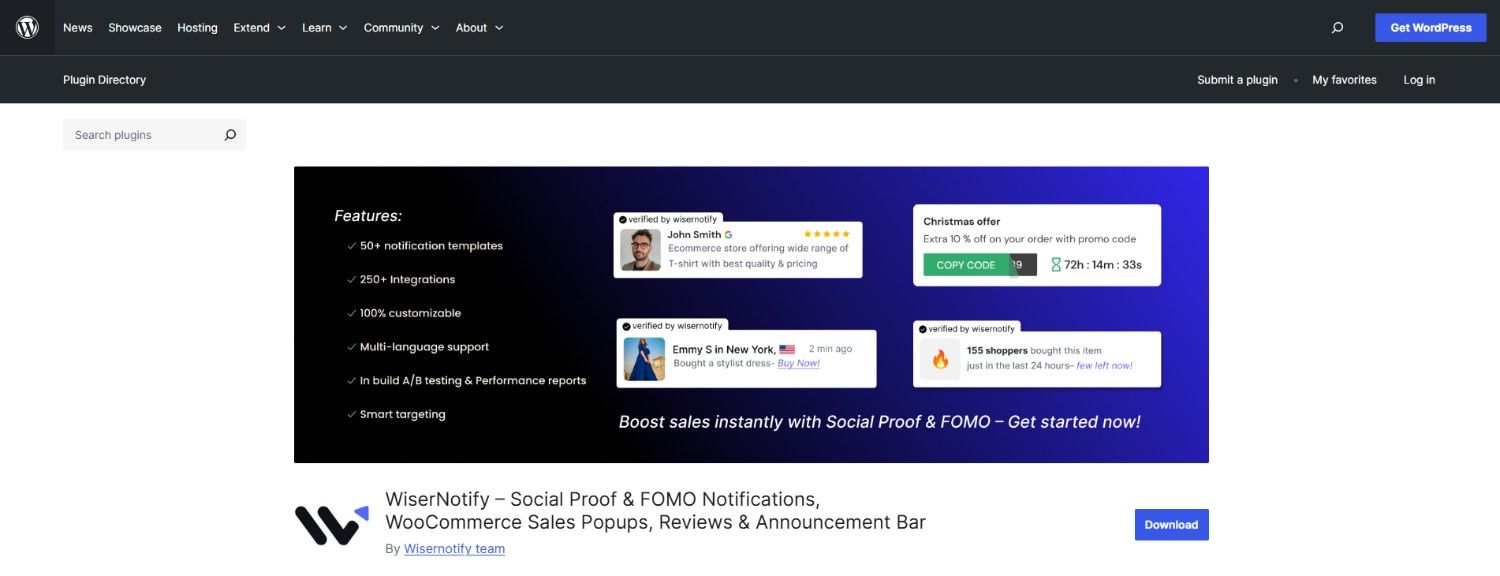
Task: Select the Hosting menu item
Action: pyautogui.click(x=197, y=28)
